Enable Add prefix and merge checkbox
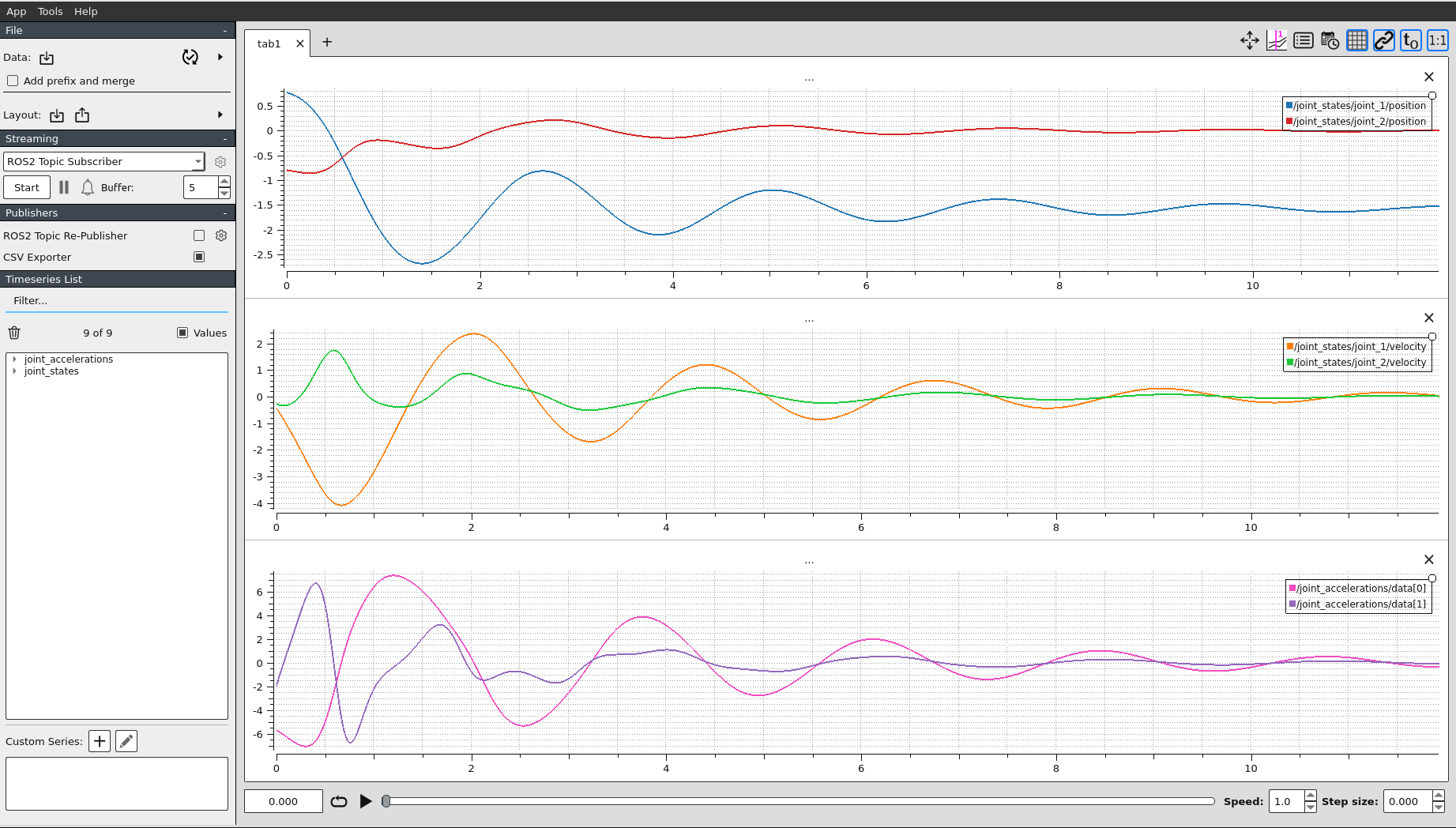 [x=13, y=81]
